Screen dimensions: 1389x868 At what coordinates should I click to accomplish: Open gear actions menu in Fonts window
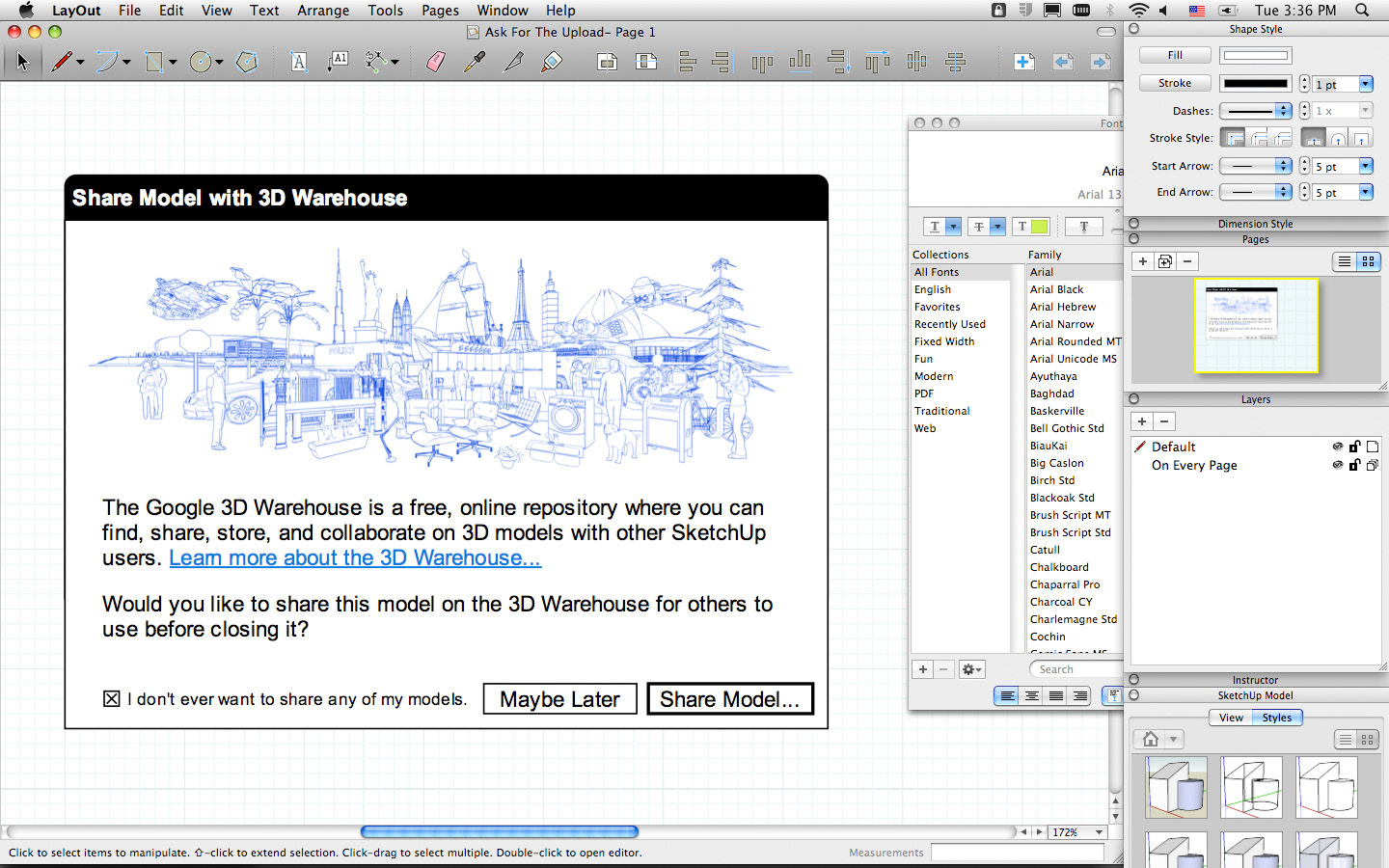click(x=971, y=669)
